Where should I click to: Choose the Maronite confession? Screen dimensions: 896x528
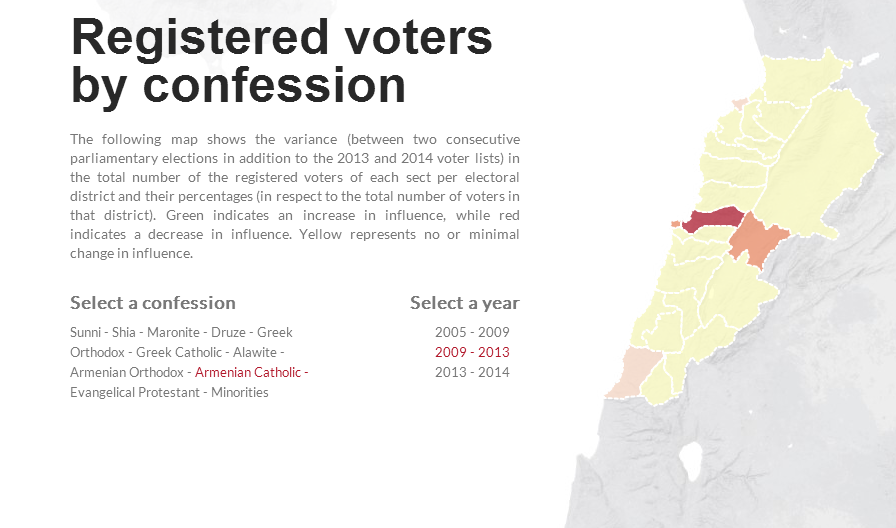point(172,332)
